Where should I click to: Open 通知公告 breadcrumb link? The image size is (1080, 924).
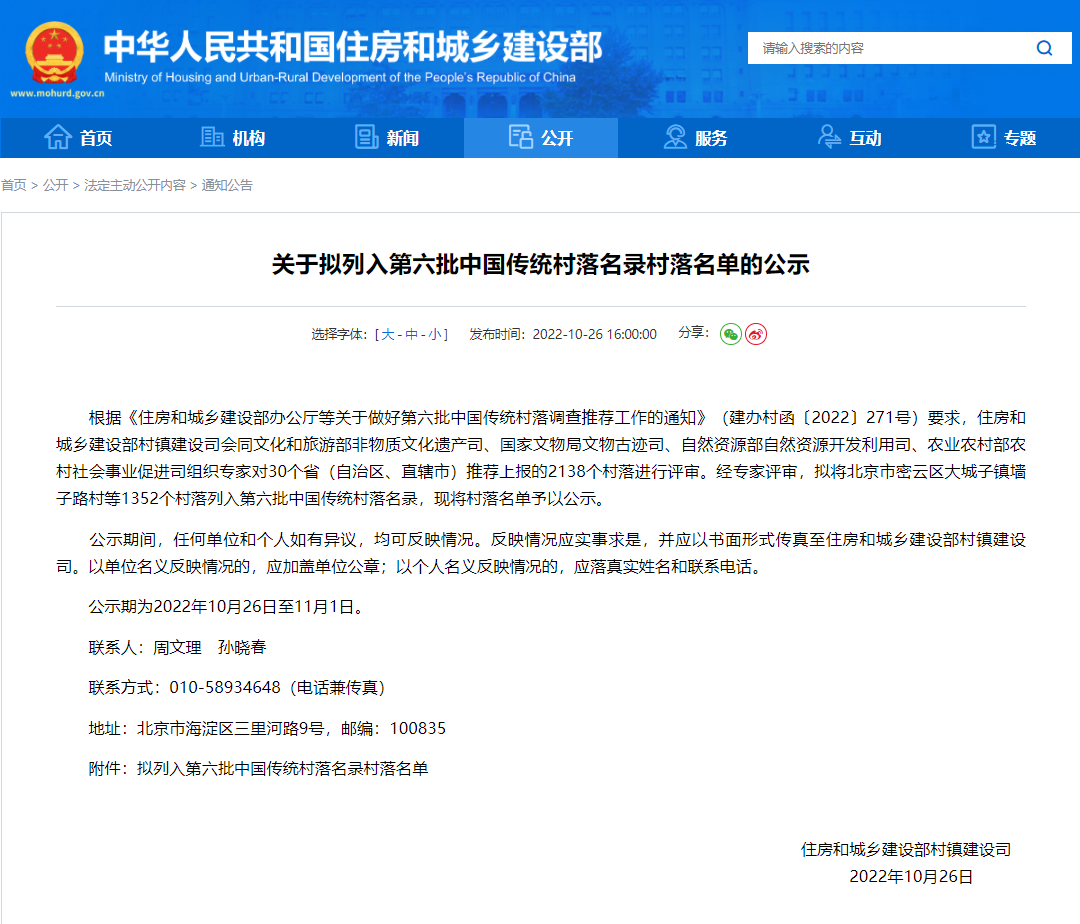[x=227, y=185]
